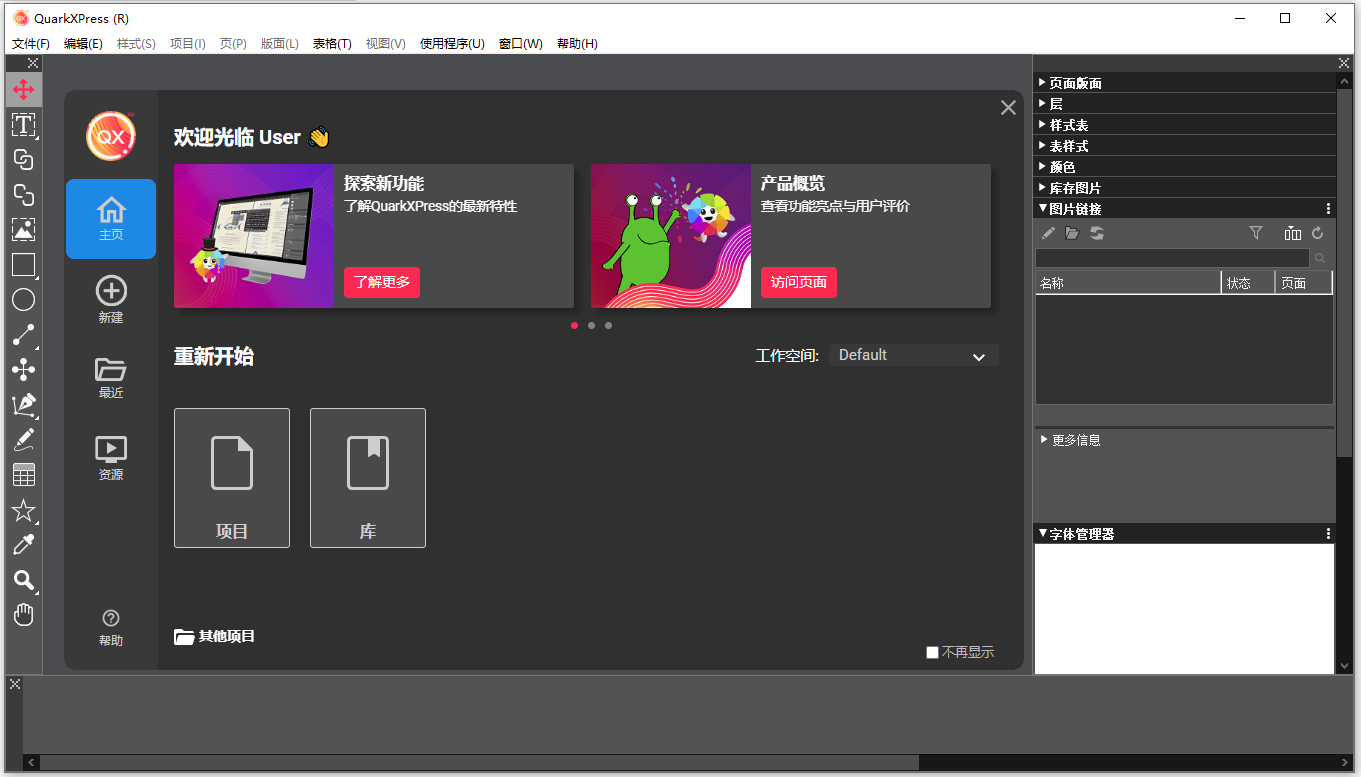1361x777 pixels.
Task: Select the Bezier Pen tool
Action: coord(23,404)
